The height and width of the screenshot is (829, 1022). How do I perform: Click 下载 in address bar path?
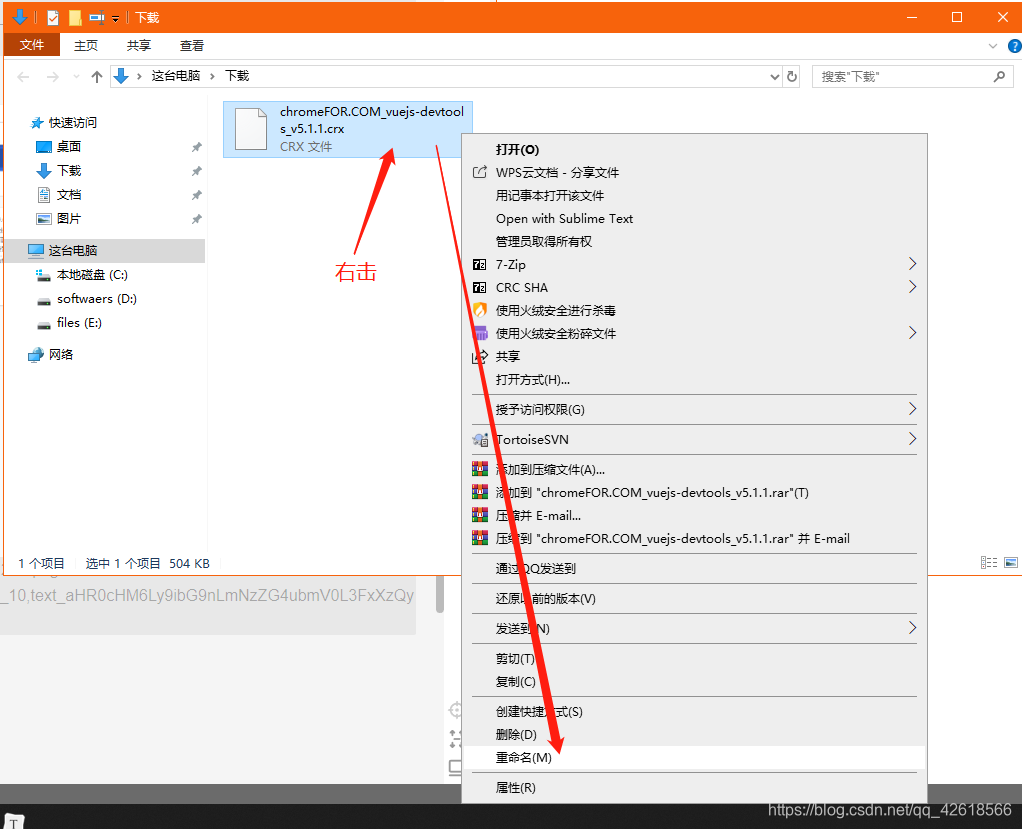[237, 76]
